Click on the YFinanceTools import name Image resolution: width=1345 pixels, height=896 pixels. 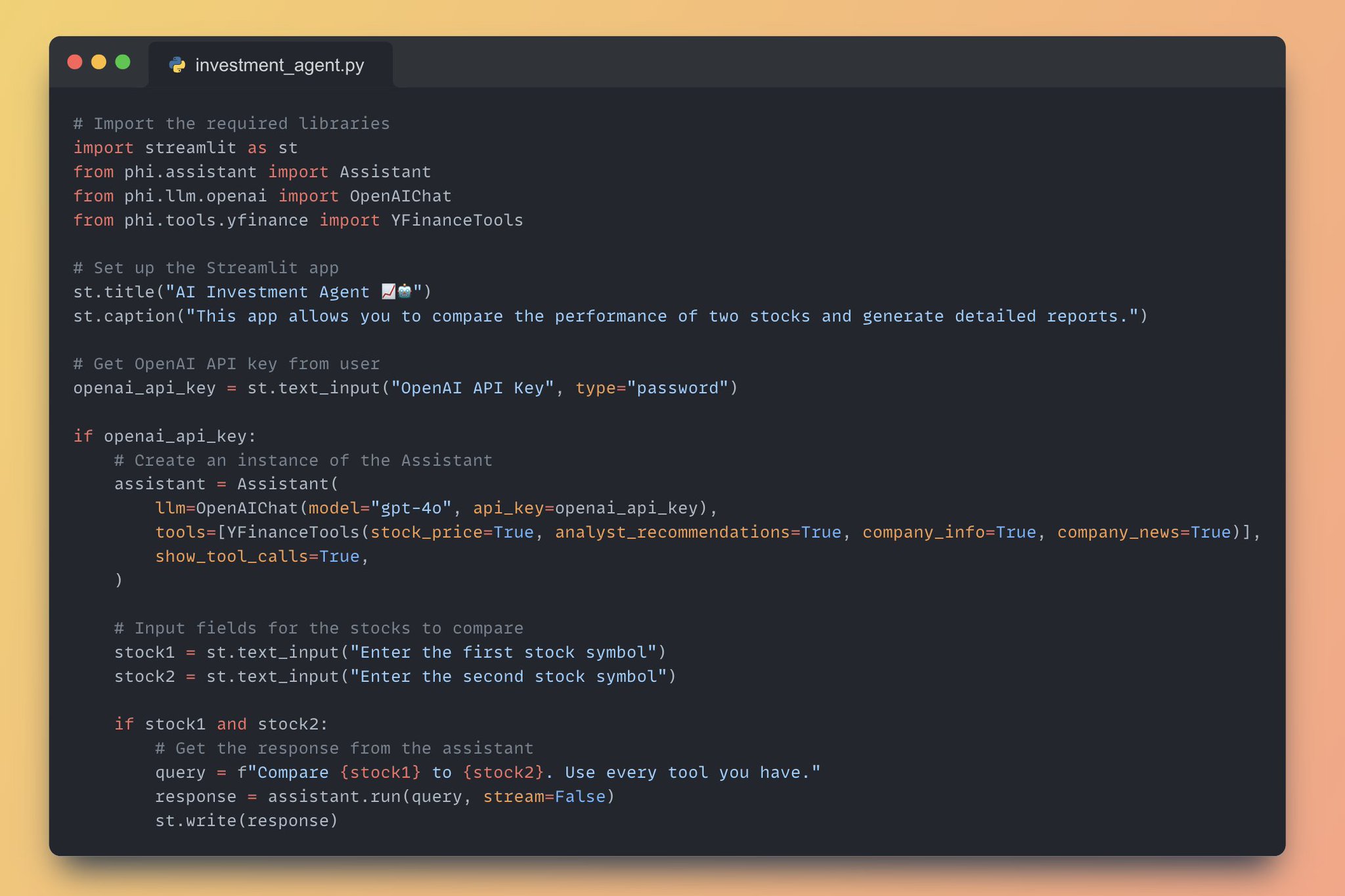point(457,220)
